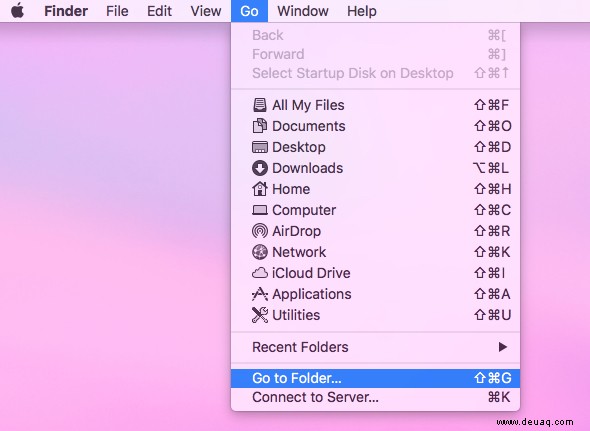Click the Forward menu item
Image resolution: width=590 pixels, height=431 pixels.
(x=376, y=54)
